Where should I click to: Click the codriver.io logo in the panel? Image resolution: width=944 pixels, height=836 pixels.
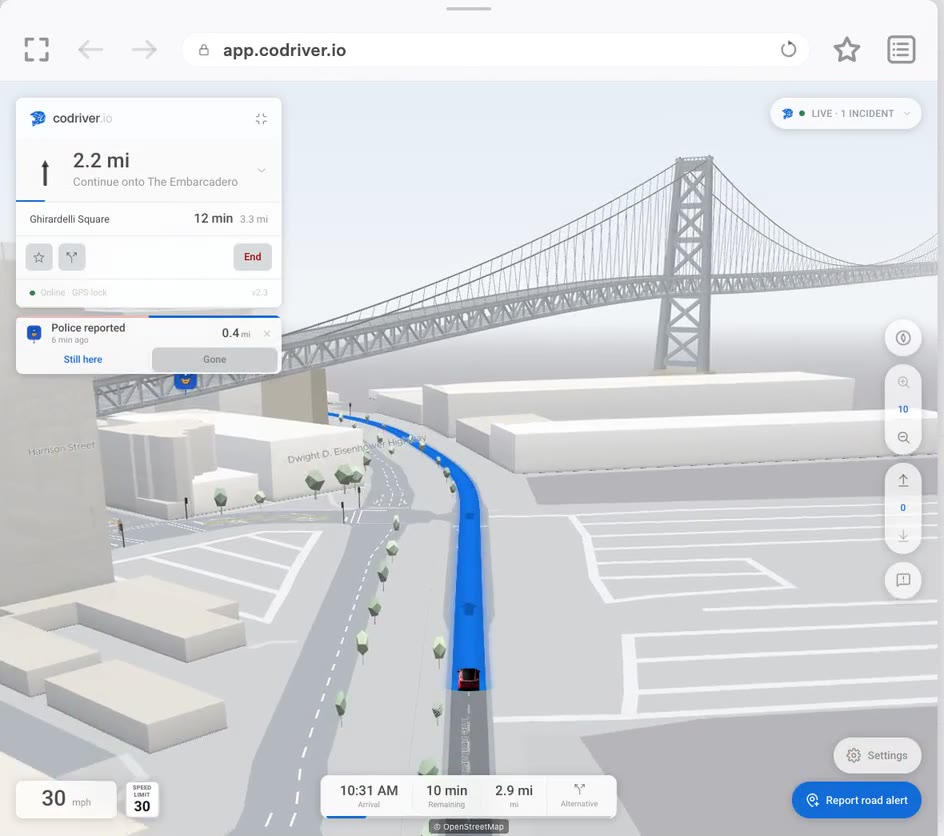tap(71, 118)
